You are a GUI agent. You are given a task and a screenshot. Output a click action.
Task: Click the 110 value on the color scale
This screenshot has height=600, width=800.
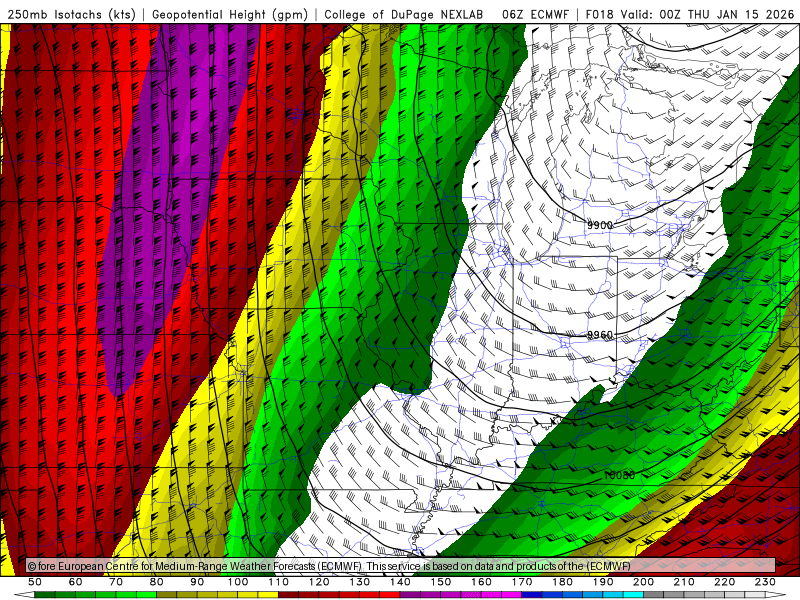click(x=279, y=582)
